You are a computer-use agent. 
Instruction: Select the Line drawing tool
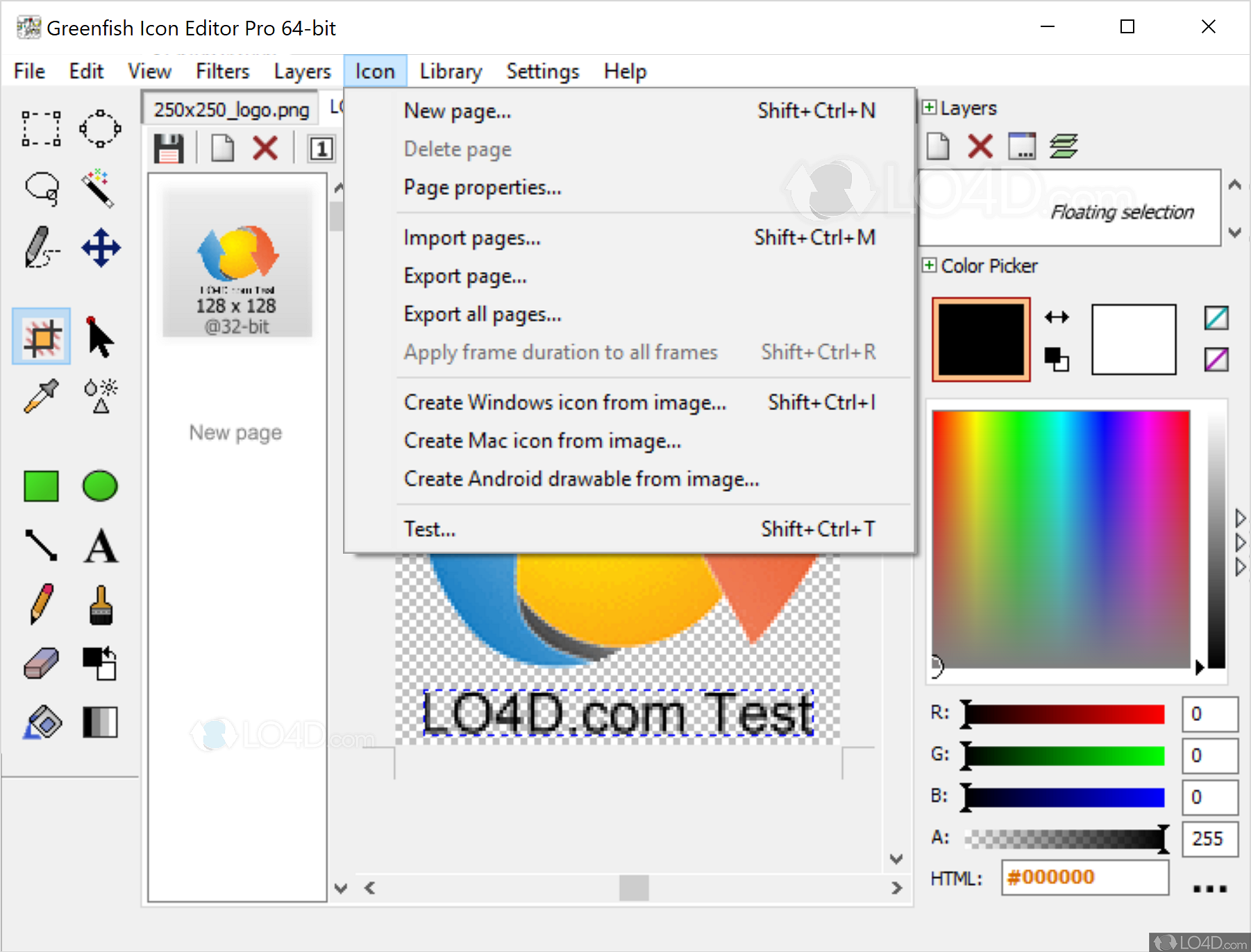40,547
